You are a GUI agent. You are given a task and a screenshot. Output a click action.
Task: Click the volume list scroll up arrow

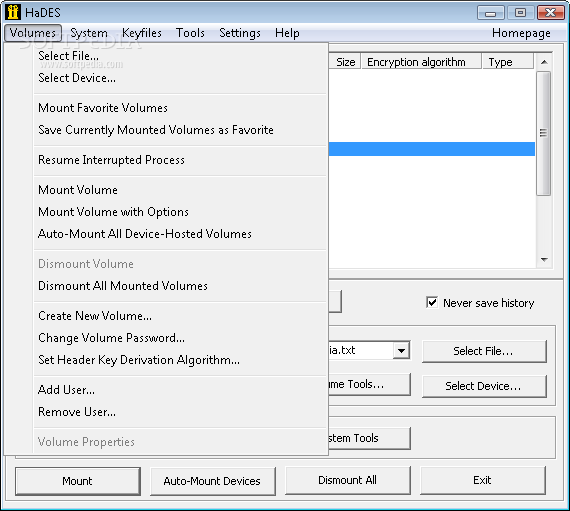544,62
